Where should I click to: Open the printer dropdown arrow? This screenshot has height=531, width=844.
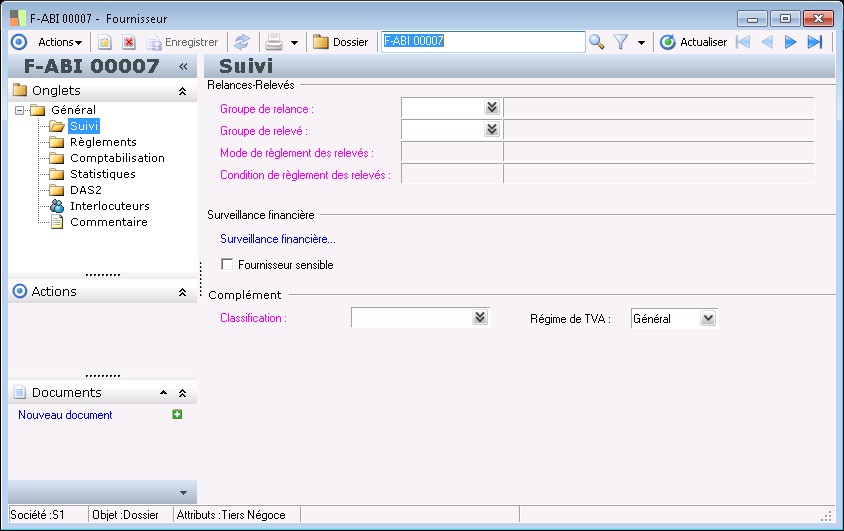coord(294,43)
